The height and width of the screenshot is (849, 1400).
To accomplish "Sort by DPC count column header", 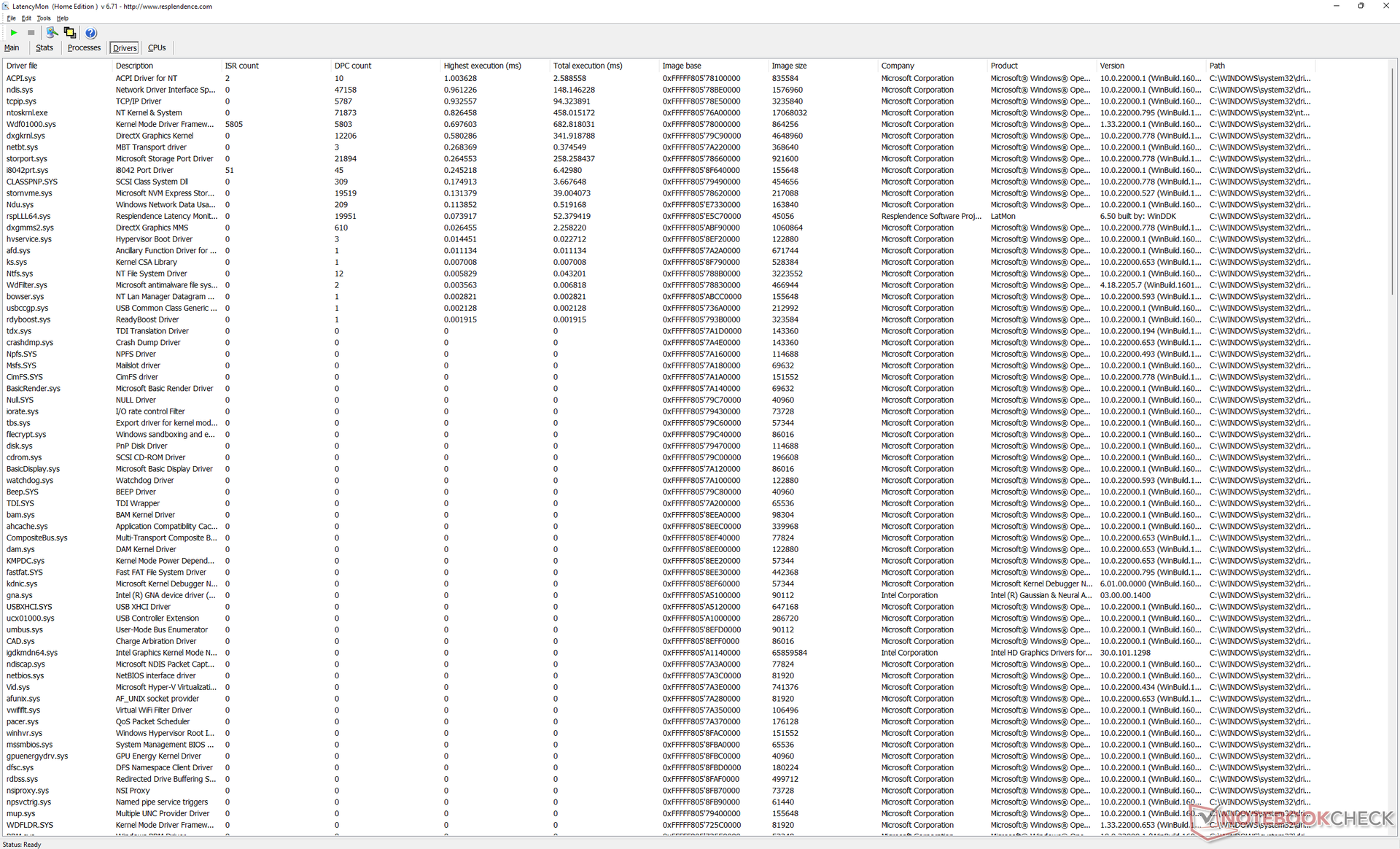I will coord(353,66).
